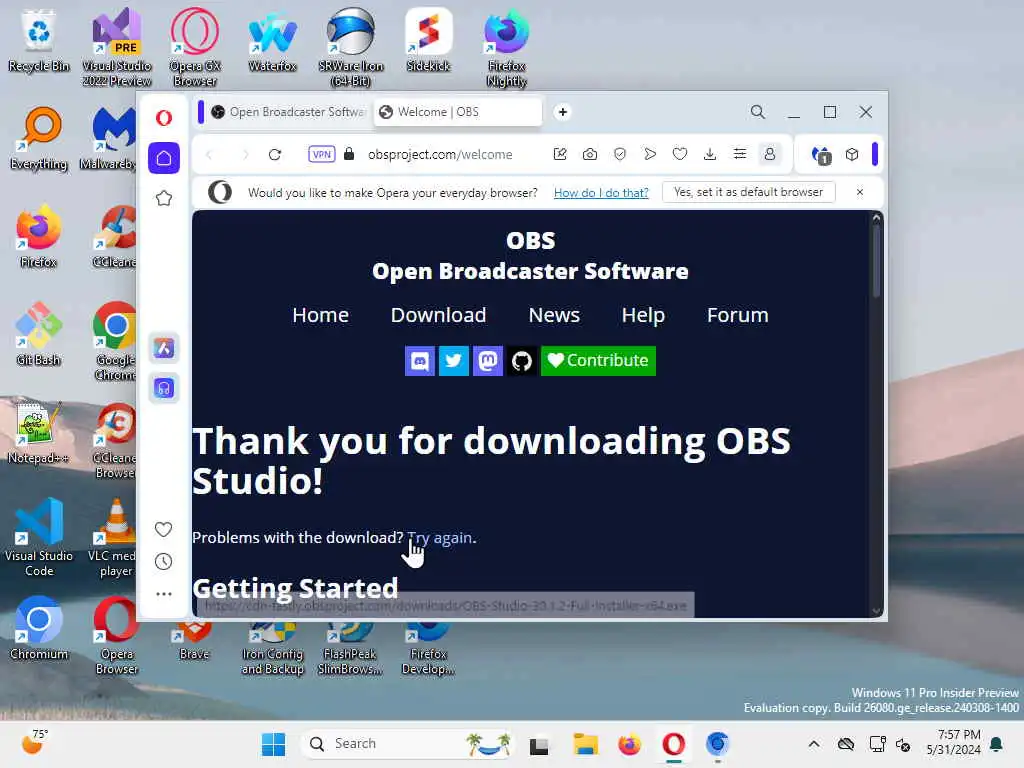Open the profile account icon
This screenshot has width=1024, height=768.
tap(770, 155)
